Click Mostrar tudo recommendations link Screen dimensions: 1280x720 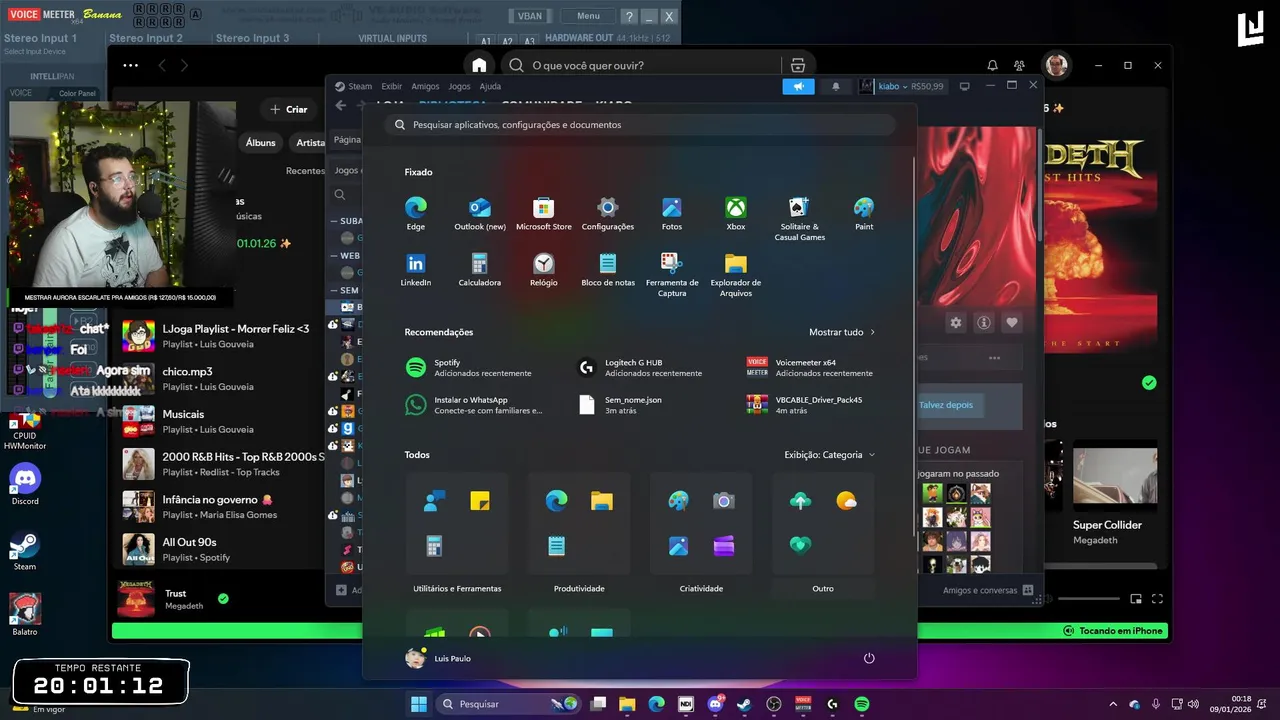coord(842,332)
